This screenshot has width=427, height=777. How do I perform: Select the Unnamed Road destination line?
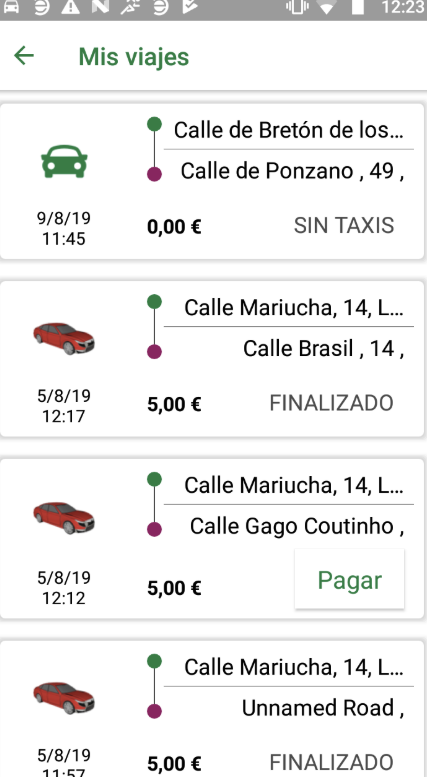[x=323, y=708]
